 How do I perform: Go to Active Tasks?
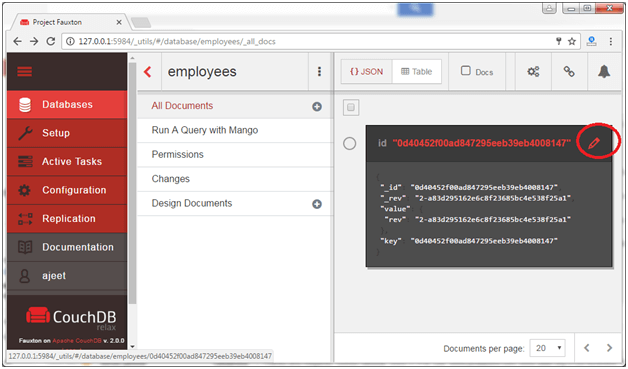coord(67,161)
